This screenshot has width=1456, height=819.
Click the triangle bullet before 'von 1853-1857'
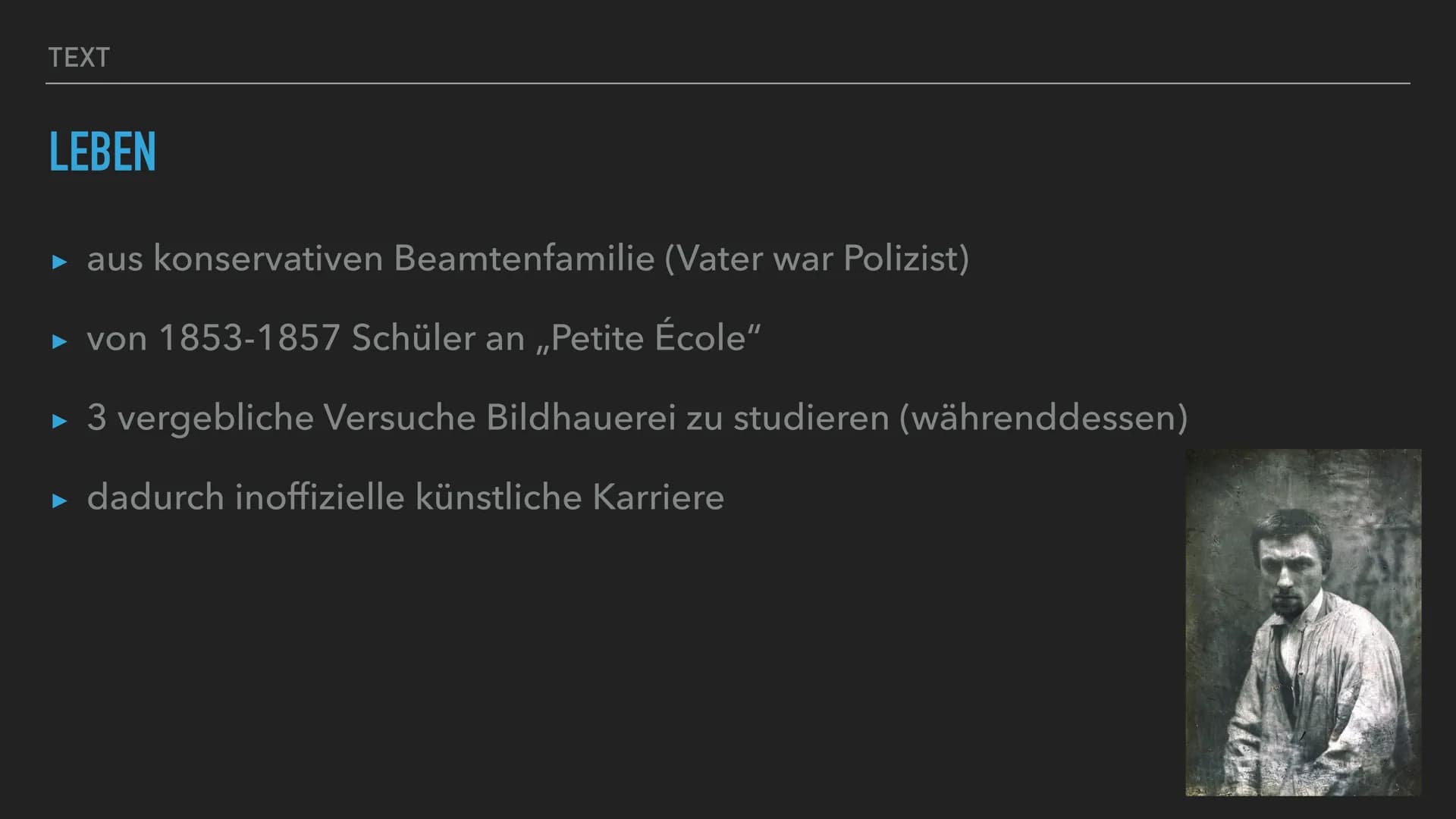(59, 342)
